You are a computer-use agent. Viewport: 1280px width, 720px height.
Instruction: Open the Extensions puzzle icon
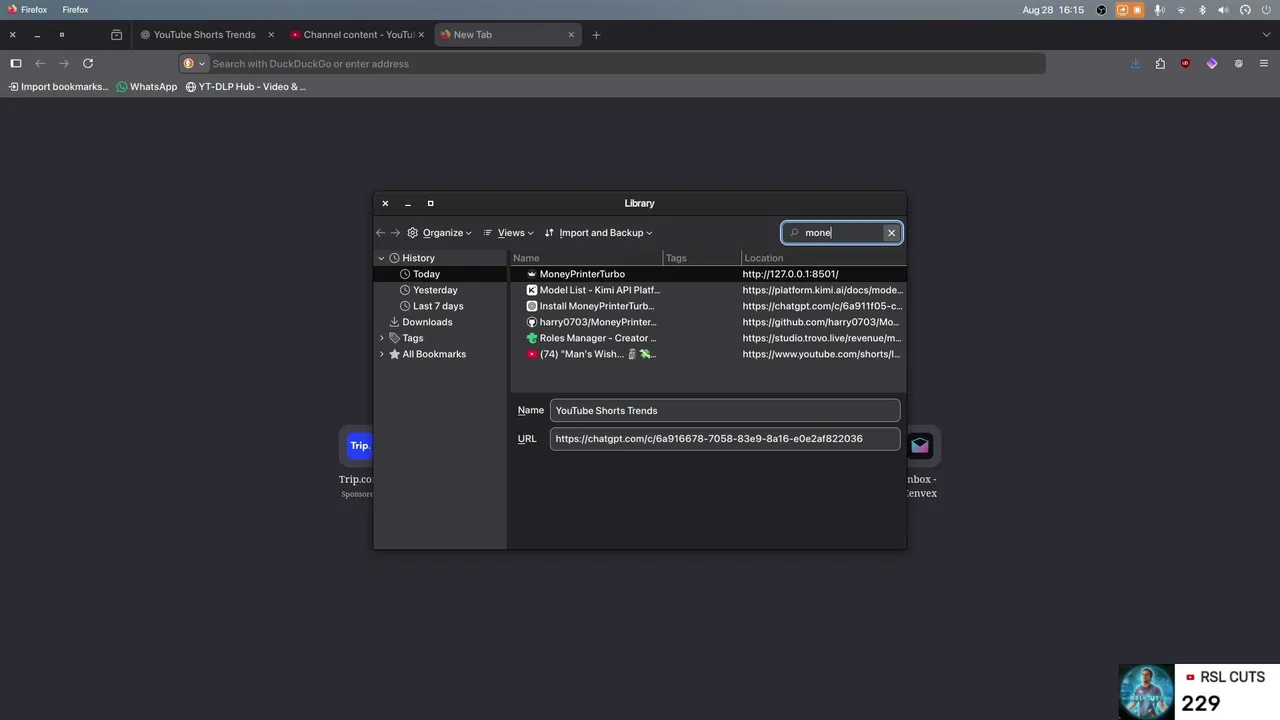[1160, 63]
